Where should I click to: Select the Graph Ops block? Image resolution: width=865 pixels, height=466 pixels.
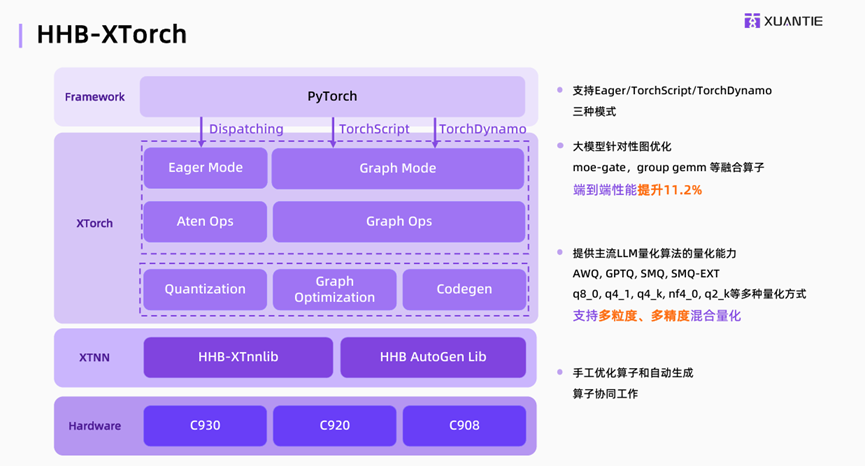tap(399, 222)
